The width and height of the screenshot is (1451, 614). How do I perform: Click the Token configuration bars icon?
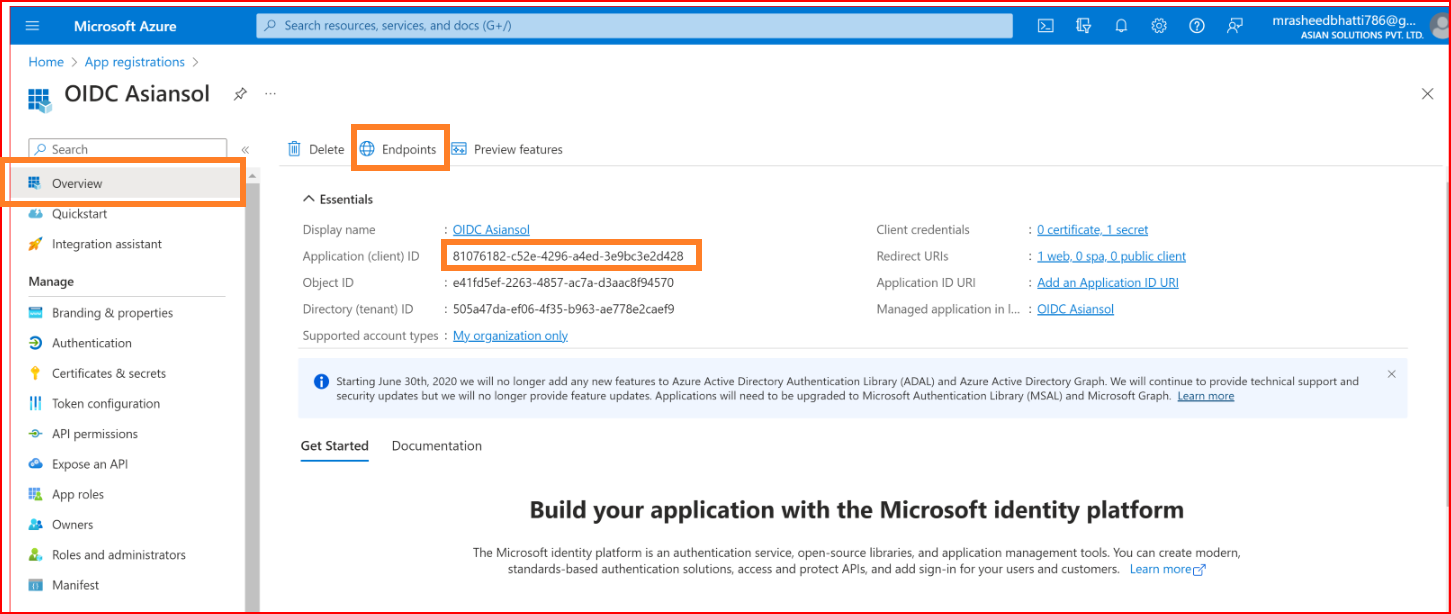click(36, 404)
